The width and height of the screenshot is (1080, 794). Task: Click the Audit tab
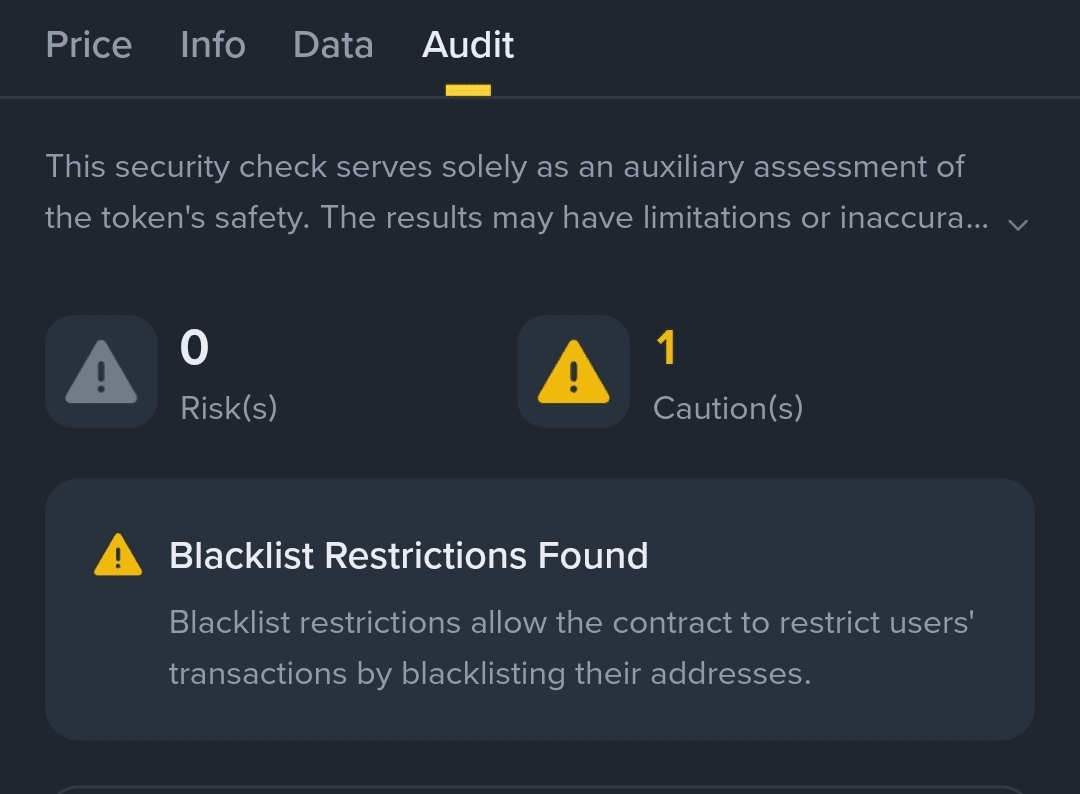(468, 45)
